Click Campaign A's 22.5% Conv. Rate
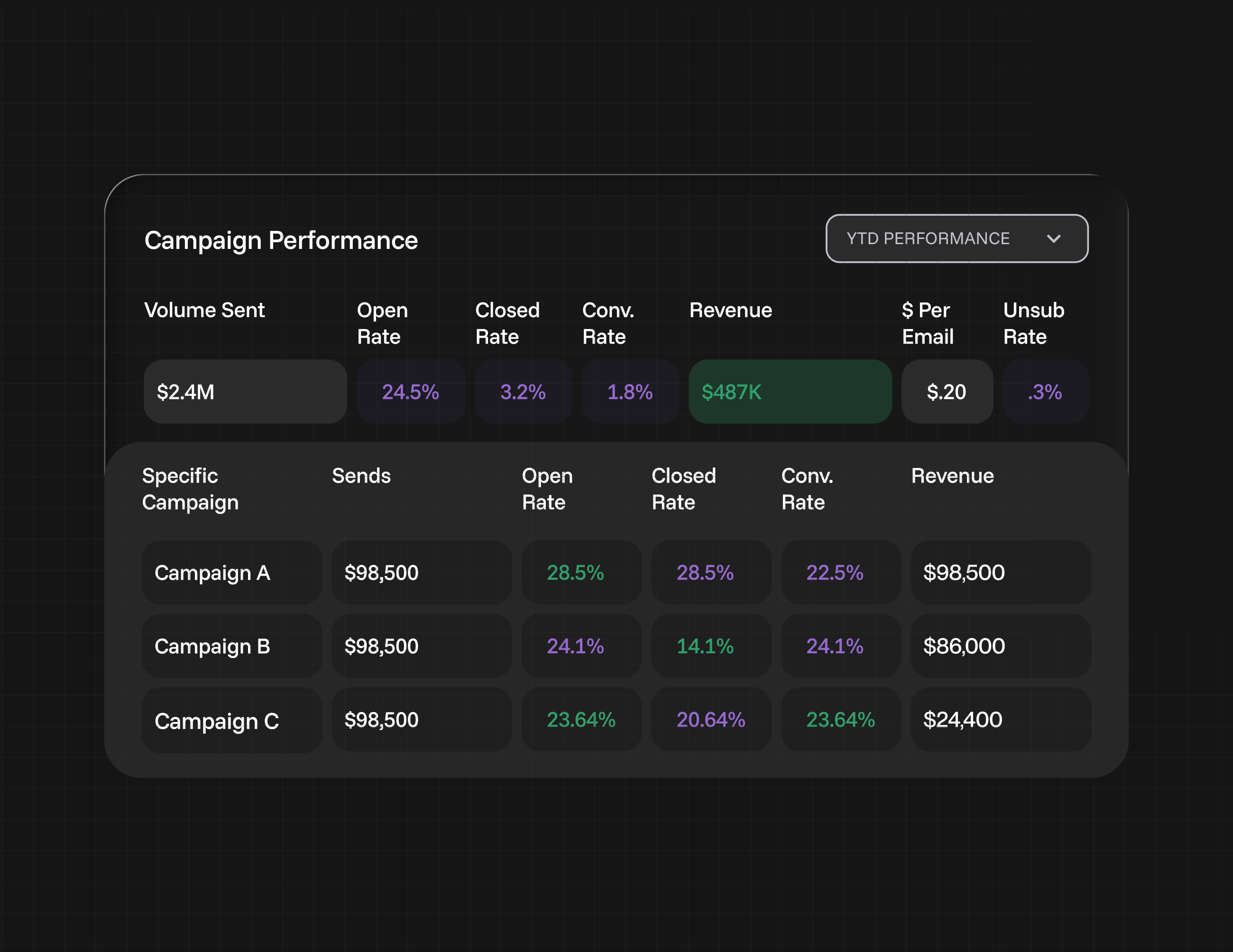Image resolution: width=1233 pixels, height=952 pixels. [835, 573]
